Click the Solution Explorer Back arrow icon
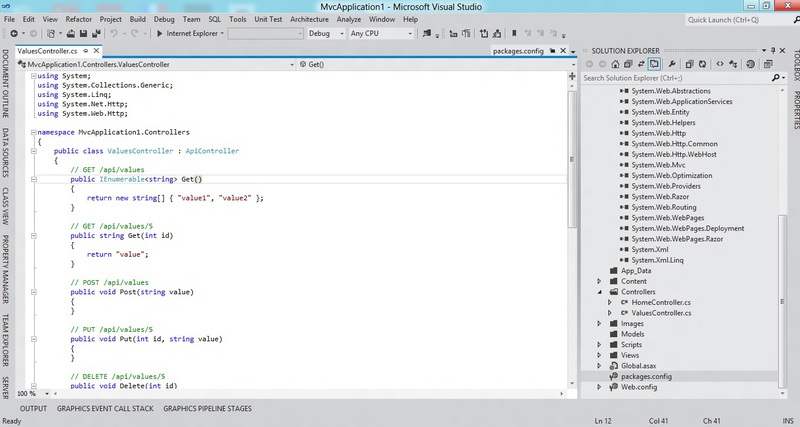The height and width of the screenshot is (427, 800). click(x=590, y=64)
